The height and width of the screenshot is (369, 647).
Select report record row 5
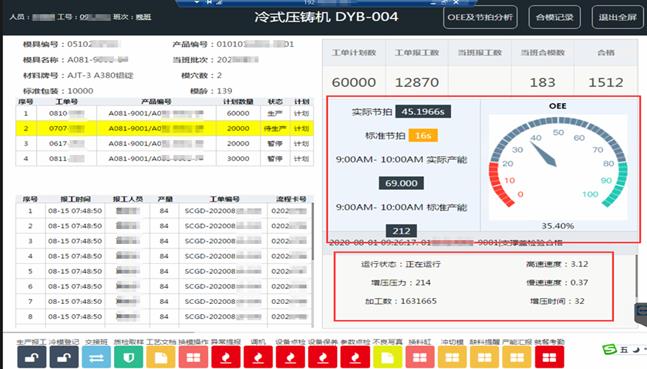tap(164, 271)
